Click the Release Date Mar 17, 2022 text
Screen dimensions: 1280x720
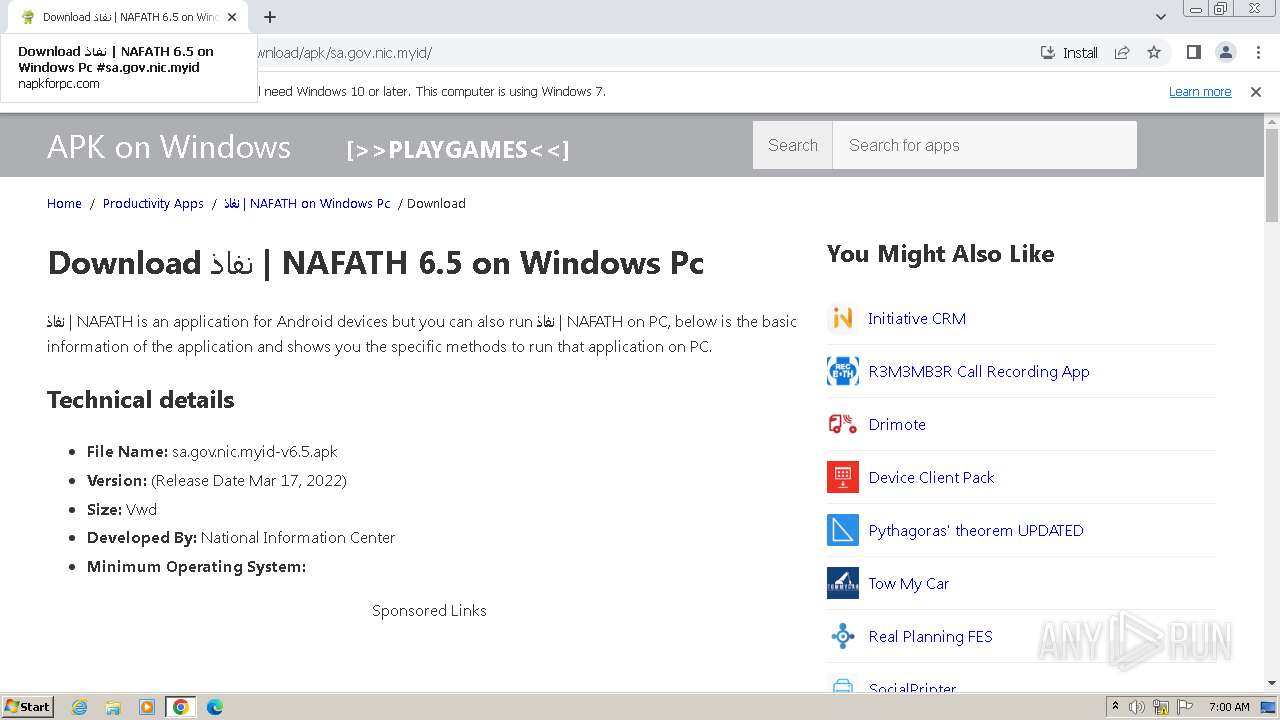[x=249, y=481]
